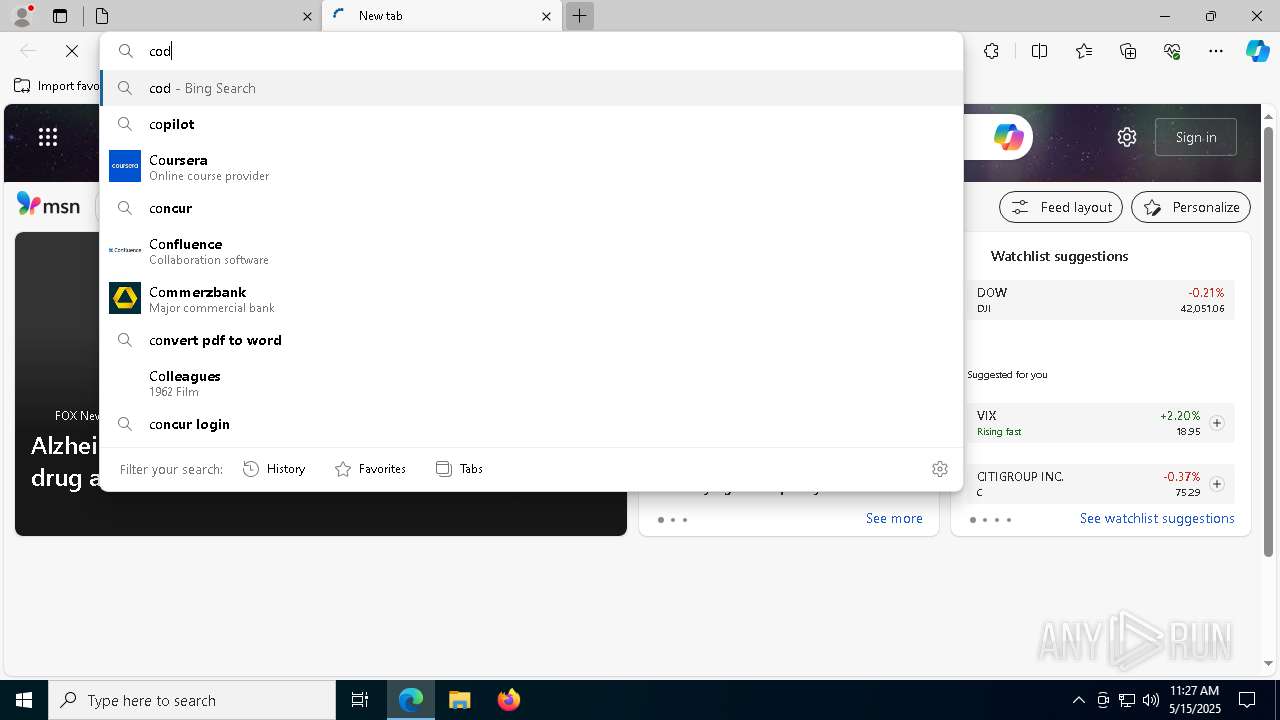
Task: Click the Personalize button
Action: coord(1191,207)
